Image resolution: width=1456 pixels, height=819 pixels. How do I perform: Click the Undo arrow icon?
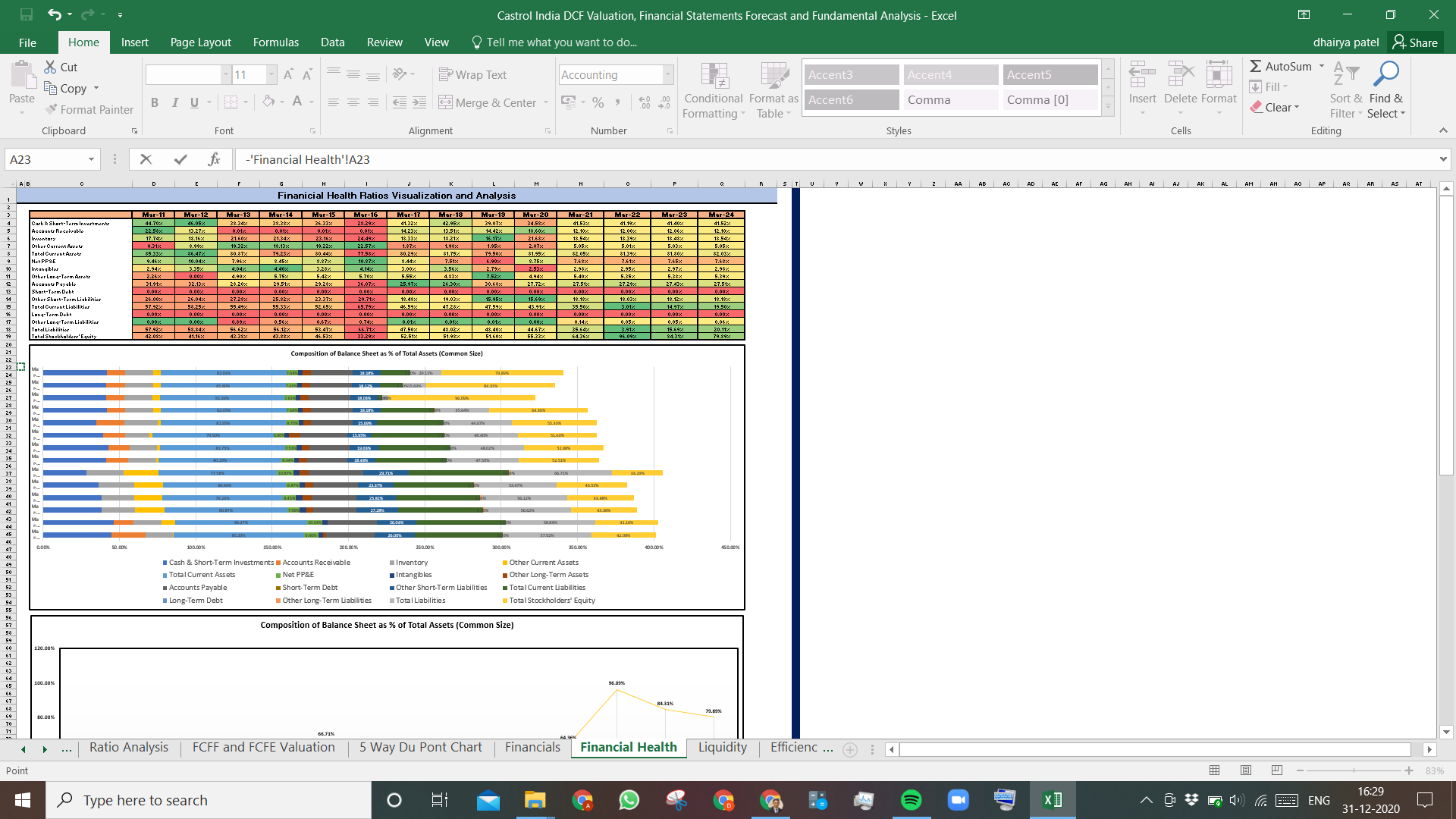coord(54,15)
